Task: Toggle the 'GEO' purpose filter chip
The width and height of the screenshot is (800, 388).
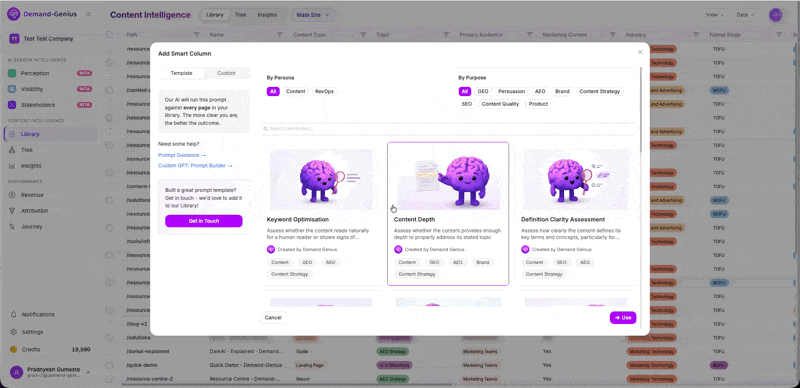Action: (483, 91)
